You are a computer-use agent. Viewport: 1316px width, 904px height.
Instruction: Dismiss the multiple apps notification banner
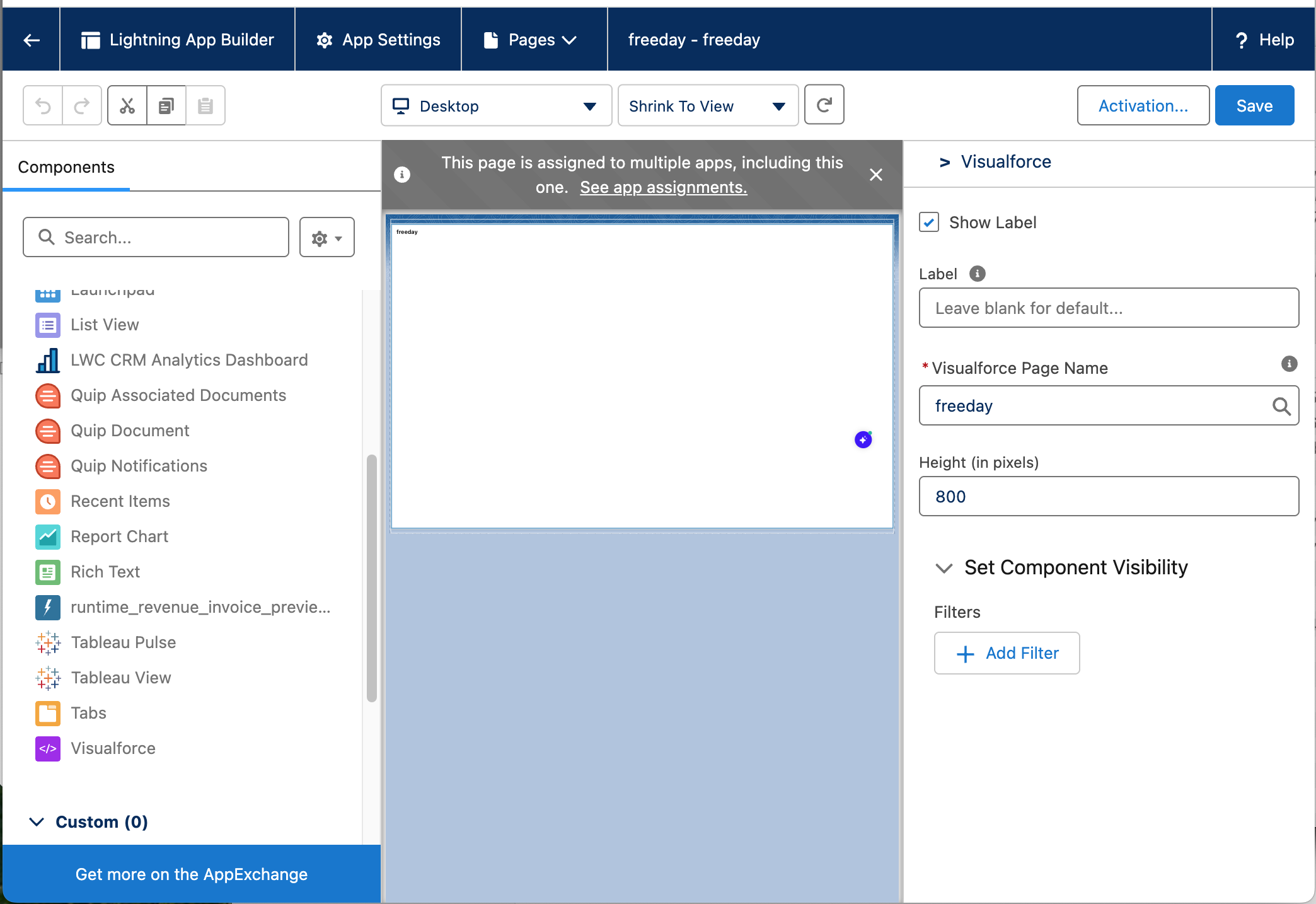(x=876, y=175)
